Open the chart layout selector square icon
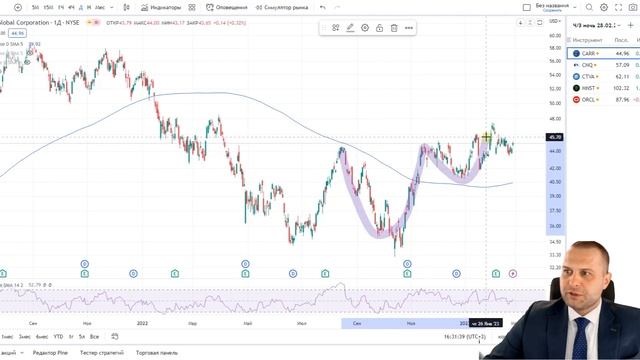 tap(527, 7)
